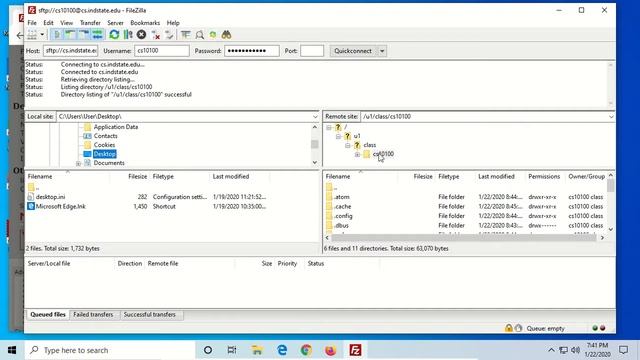Cancel the current operation icon
The width and height of the screenshot is (640, 360).
tap(142, 35)
